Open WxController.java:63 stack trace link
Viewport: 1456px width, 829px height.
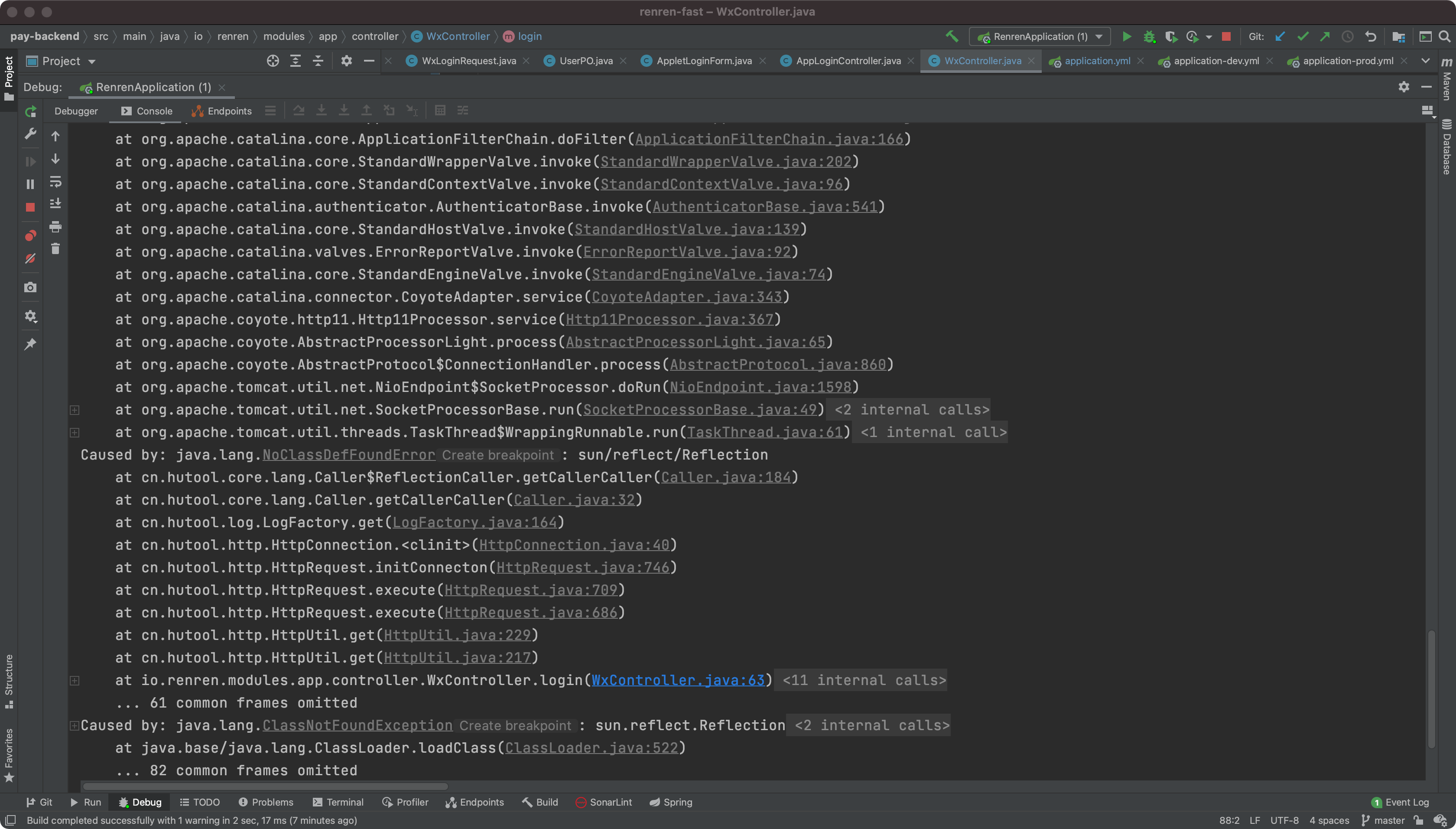pyautogui.click(x=678, y=680)
